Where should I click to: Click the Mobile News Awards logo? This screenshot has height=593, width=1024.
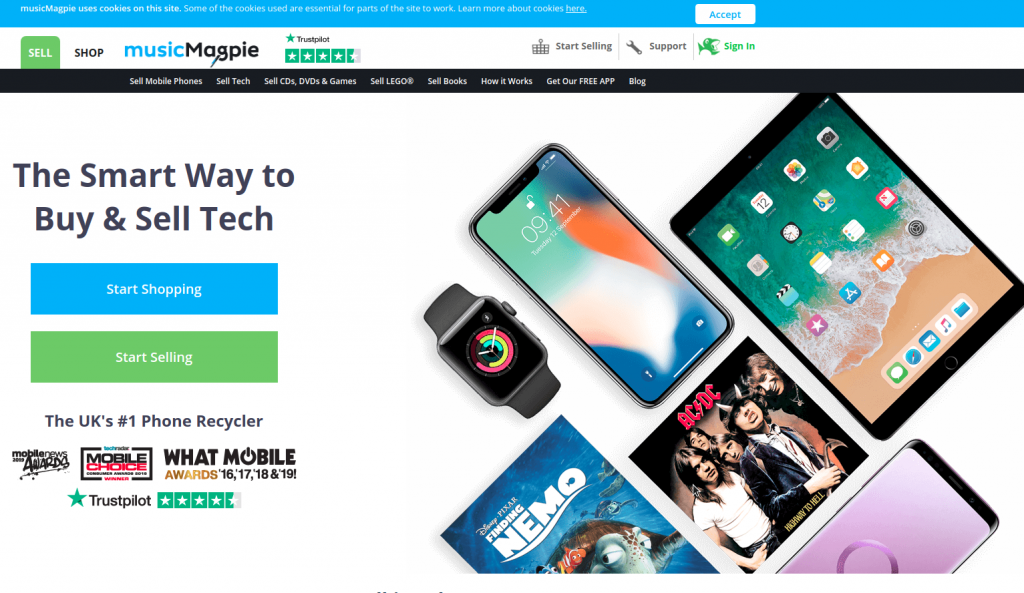(x=40, y=464)
